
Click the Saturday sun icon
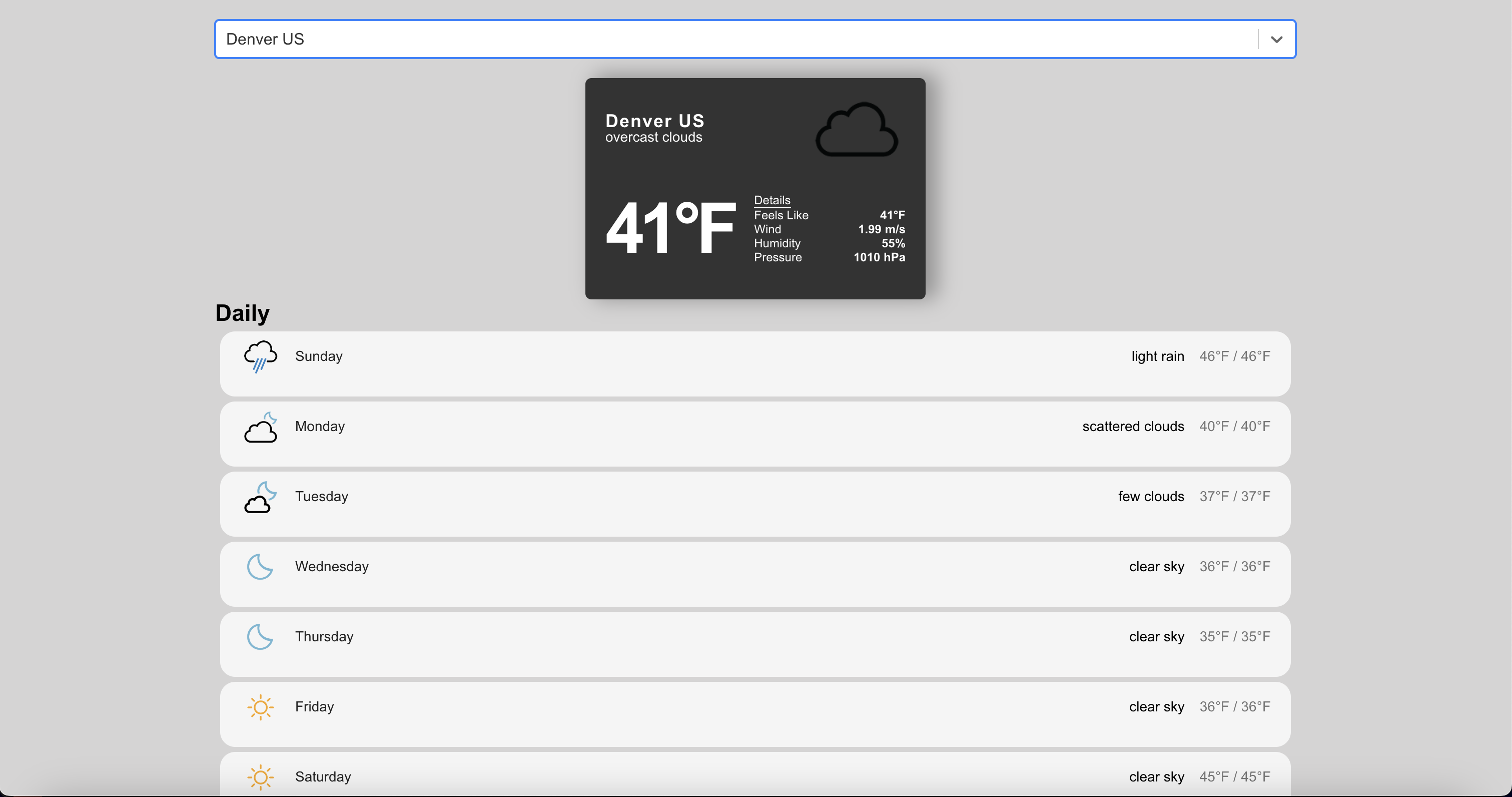[x=260, y=777]
